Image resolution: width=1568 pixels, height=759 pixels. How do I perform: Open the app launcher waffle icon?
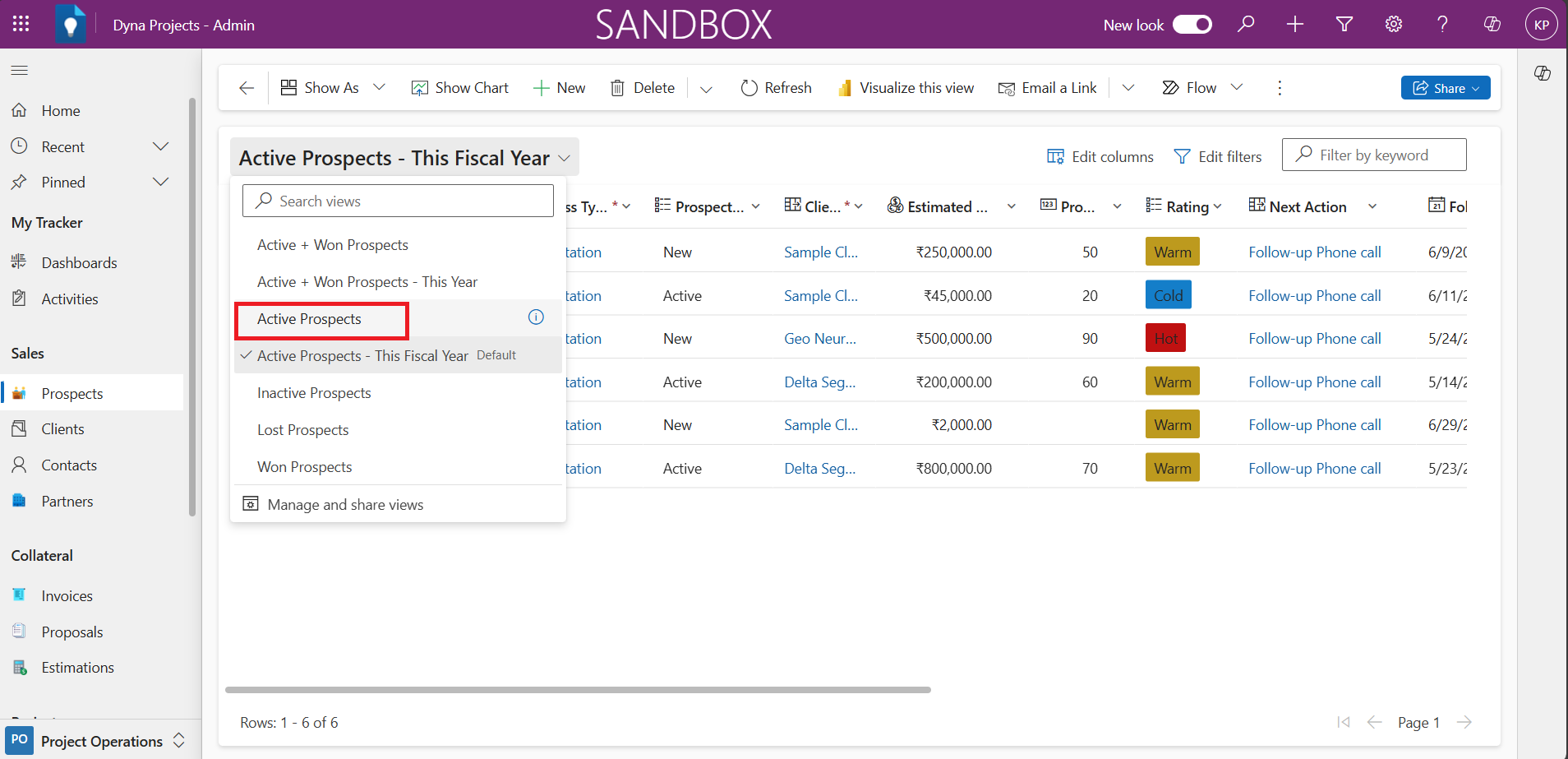pyautogui.click(x=21, y=24)
